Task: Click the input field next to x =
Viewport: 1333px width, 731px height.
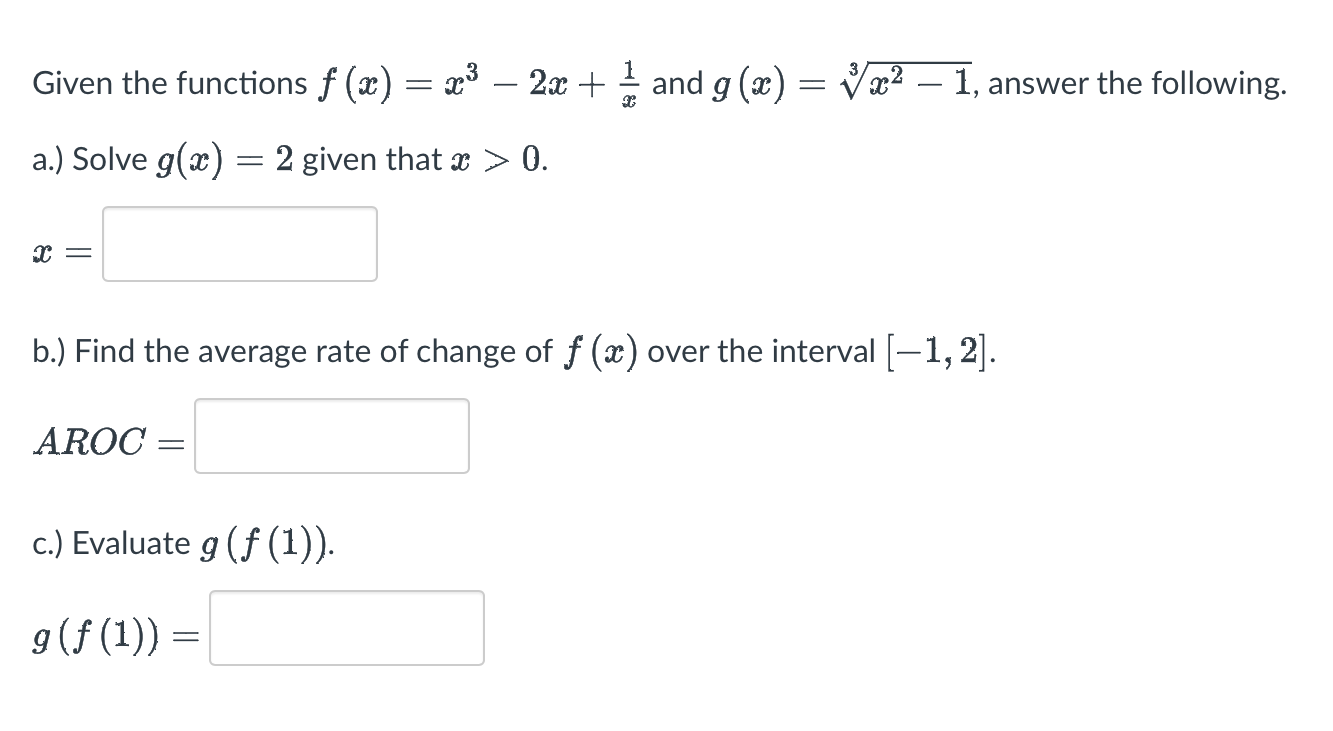Action: (238, 244)
